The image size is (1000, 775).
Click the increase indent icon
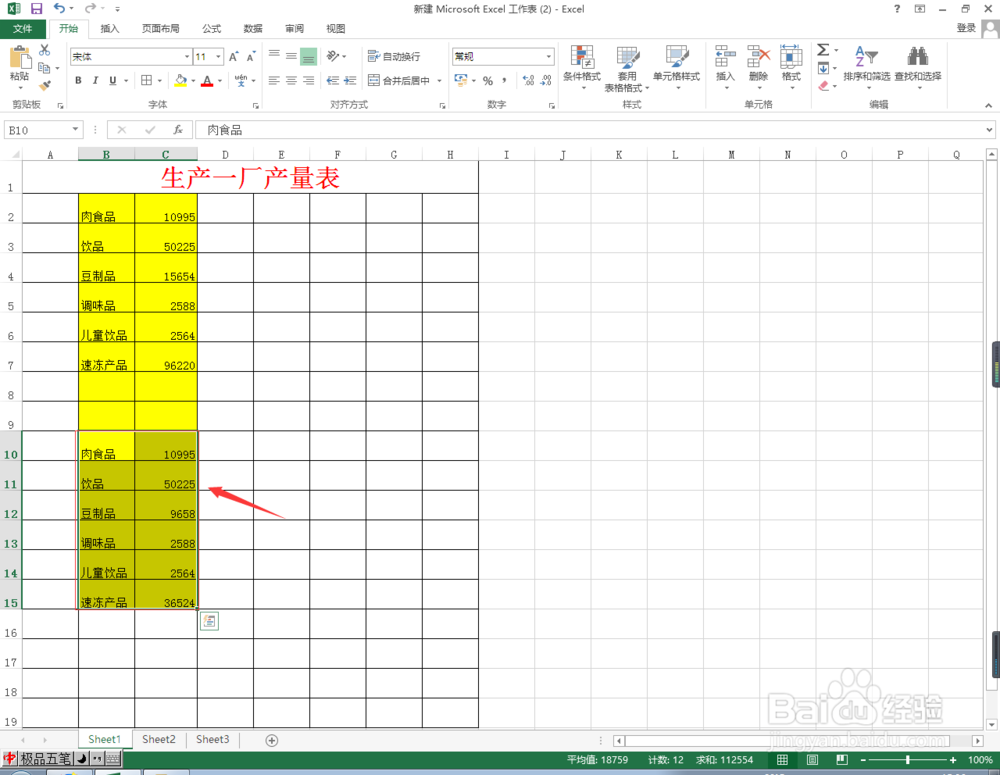349,80
